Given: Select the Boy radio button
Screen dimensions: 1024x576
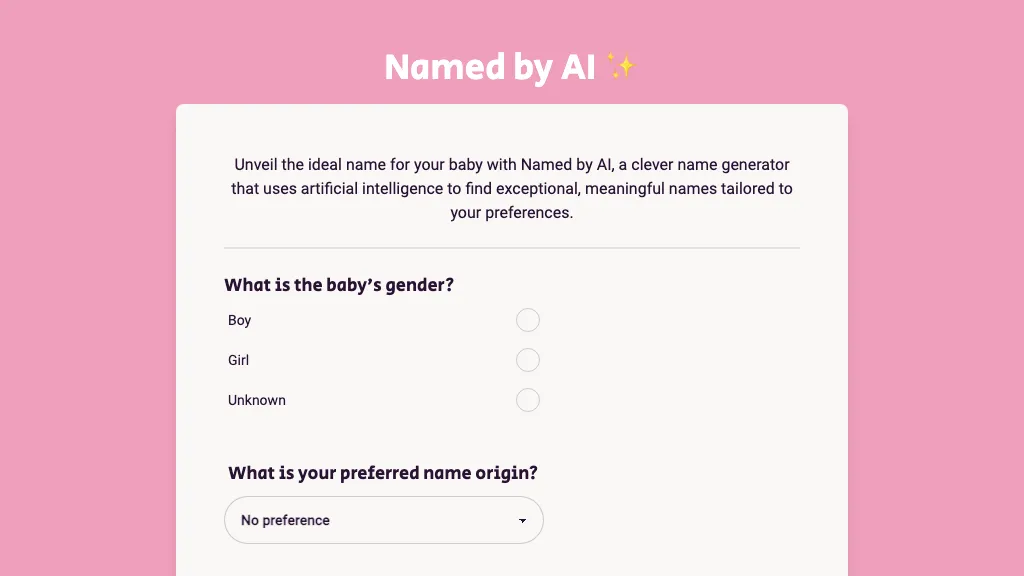Looking at the screenshot, I should (528, 320).
